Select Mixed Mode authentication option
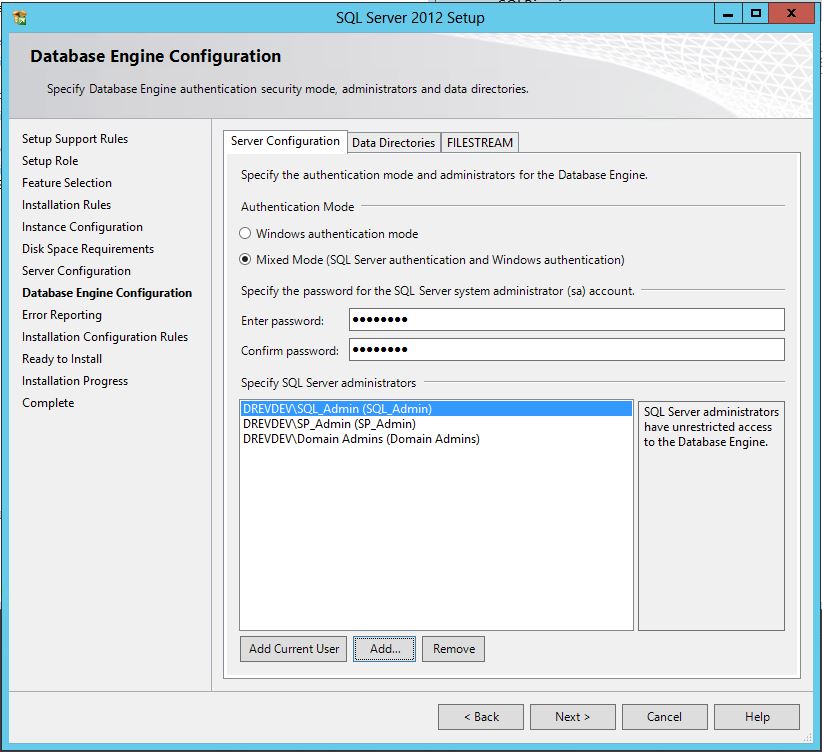Viewport: 822px width, 752px height. click(431, 260)
